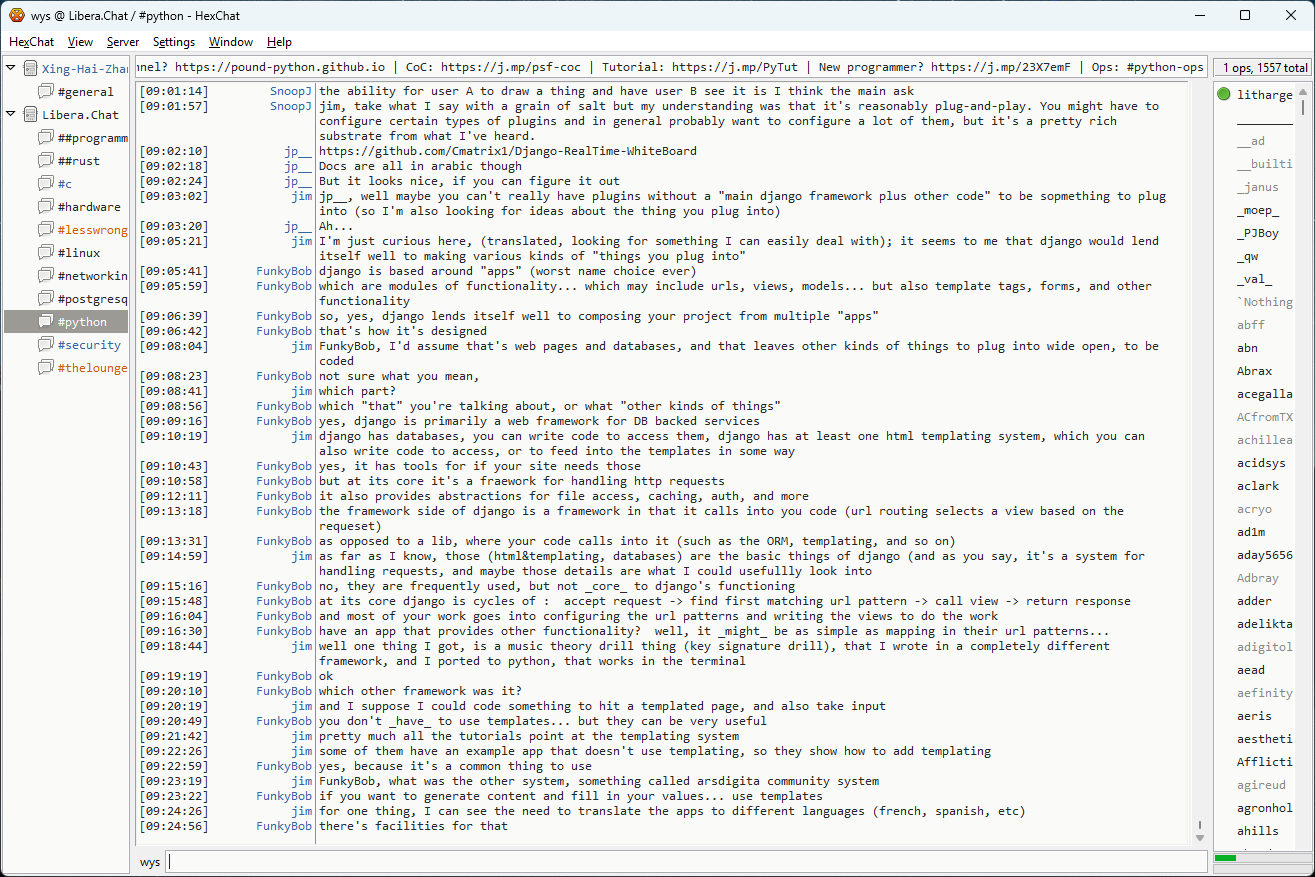Click the wys nickname button

(150, 862)
